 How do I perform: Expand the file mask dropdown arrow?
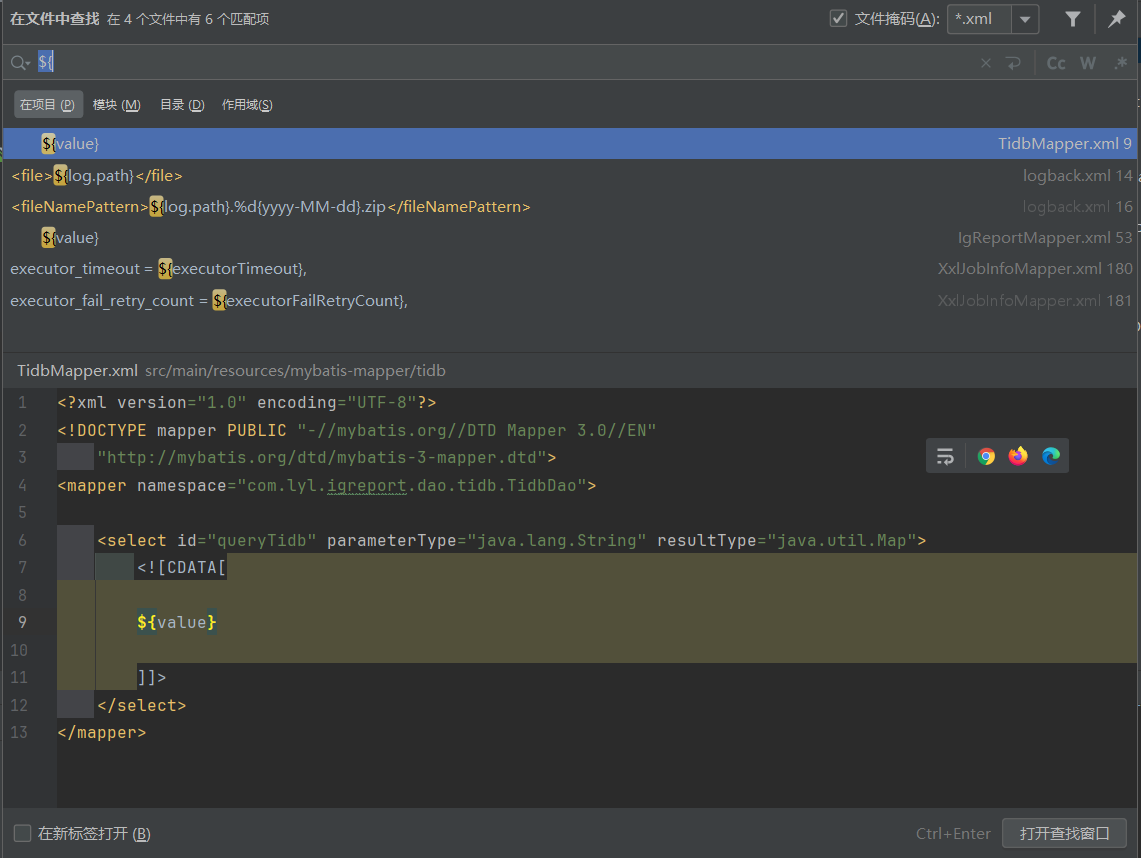pyautogui.click(x=1025, y=20)
